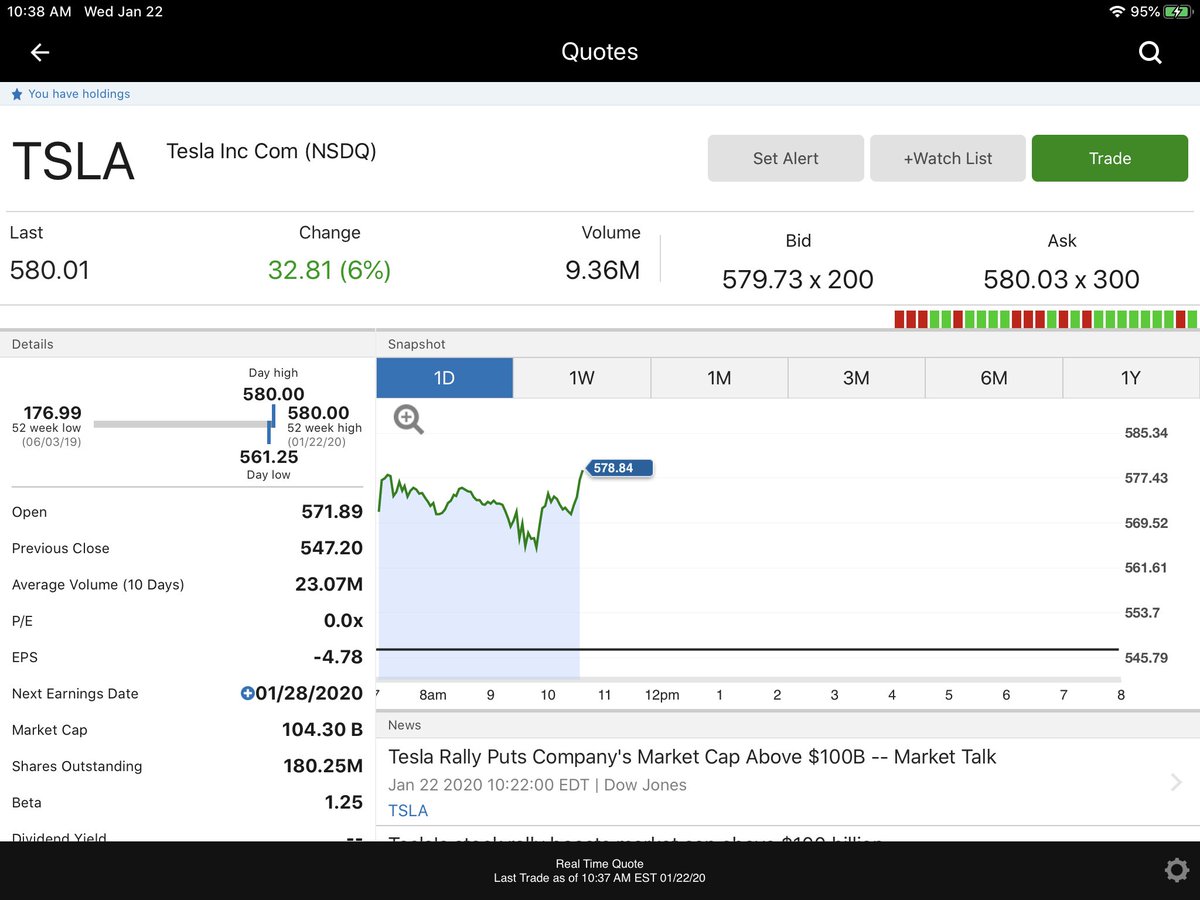Tap the TSLA ticker symbol heading
1200x900 pixels.
pos(73,162)
